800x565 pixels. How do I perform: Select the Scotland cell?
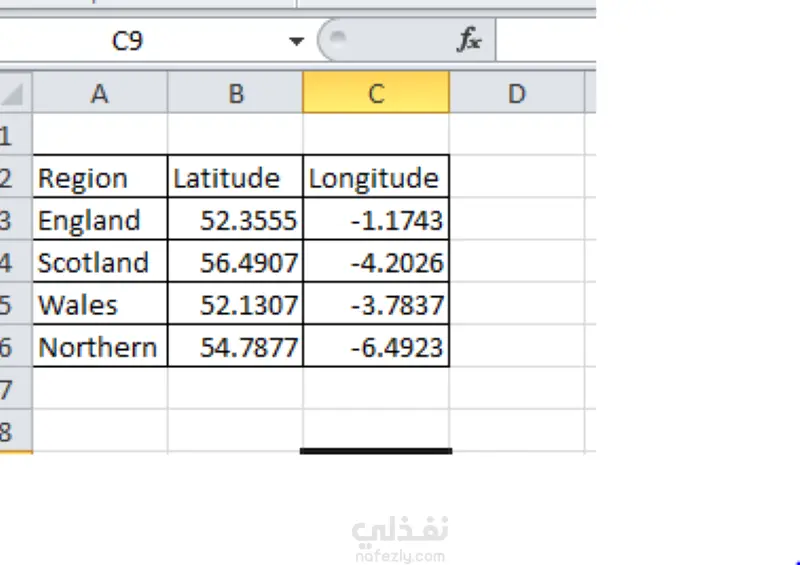point(99,262)
